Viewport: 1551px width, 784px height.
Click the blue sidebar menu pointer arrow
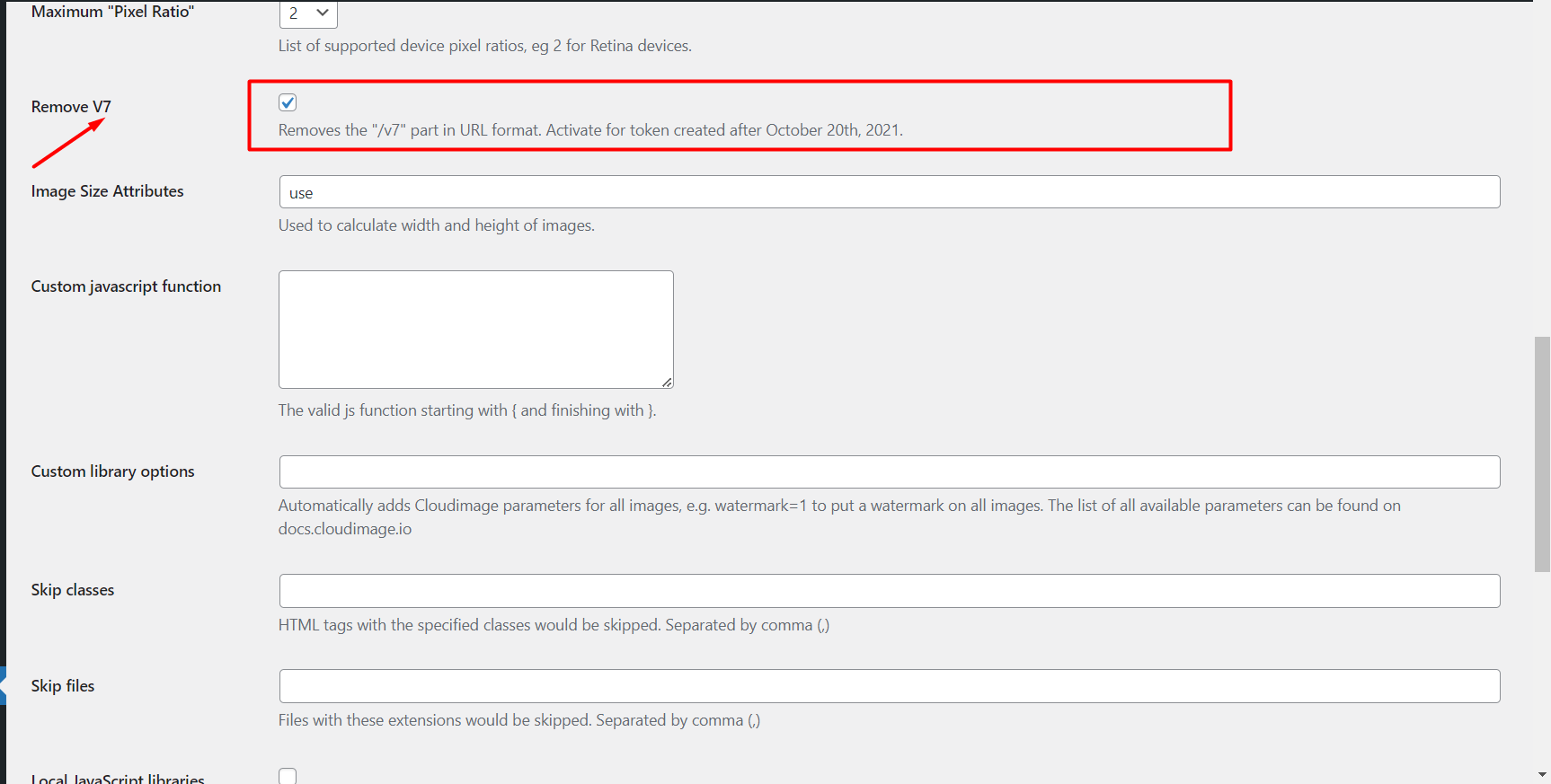tap(3, 686)
